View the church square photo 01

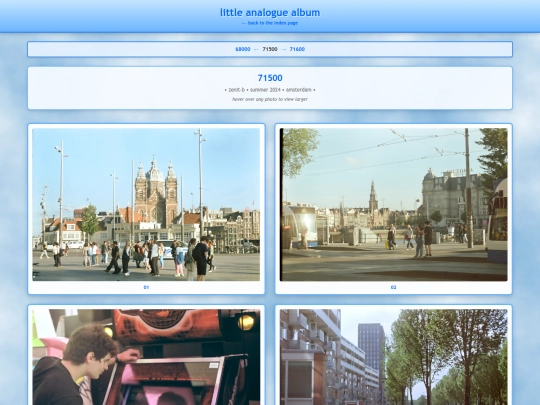[146, 205]
